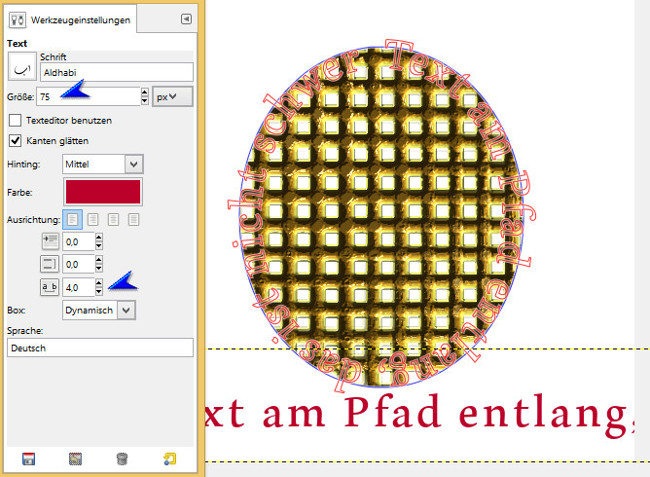Decrease line spacing value
Viewport: 650px width, 477px height.
(99, 268)
